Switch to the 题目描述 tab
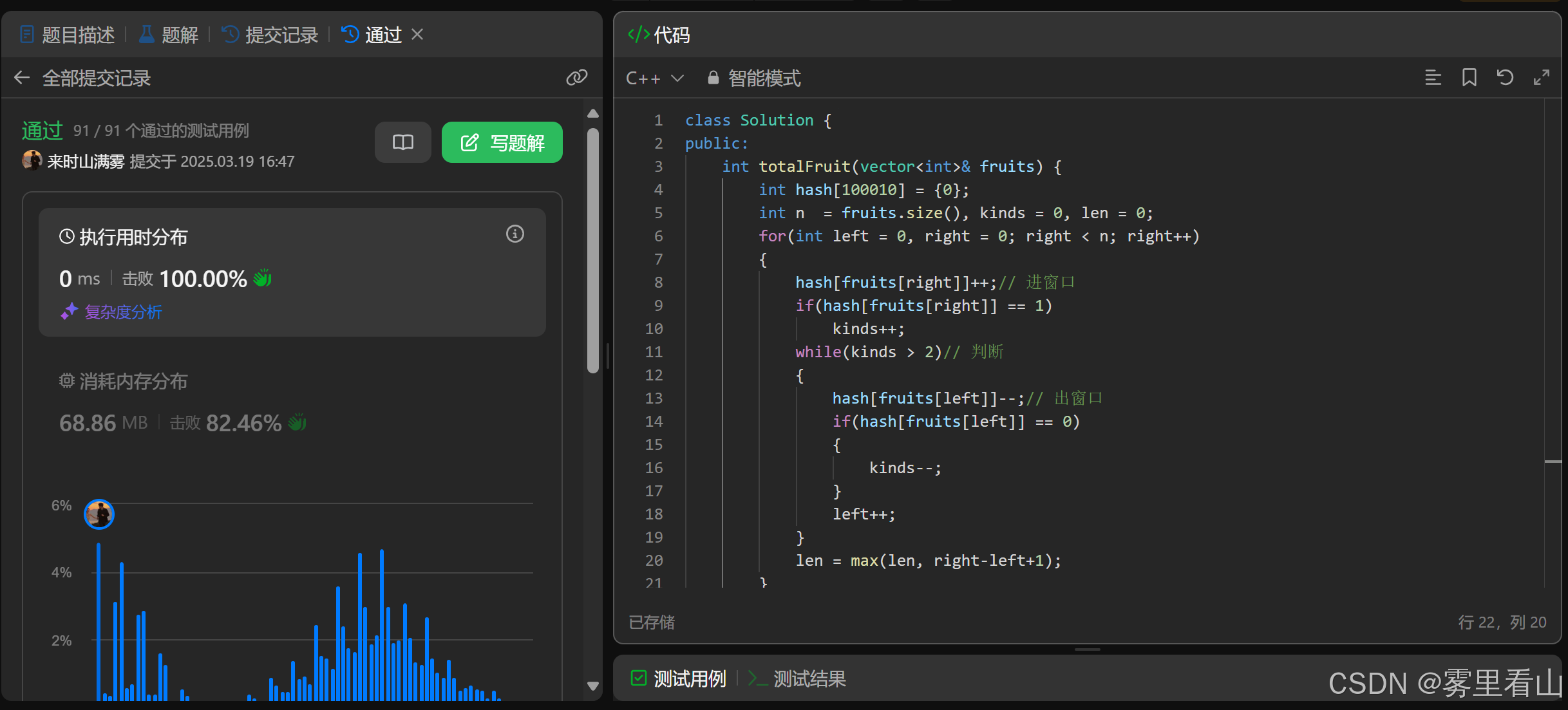Screen dimensions: 1568x710 point(68,35)
